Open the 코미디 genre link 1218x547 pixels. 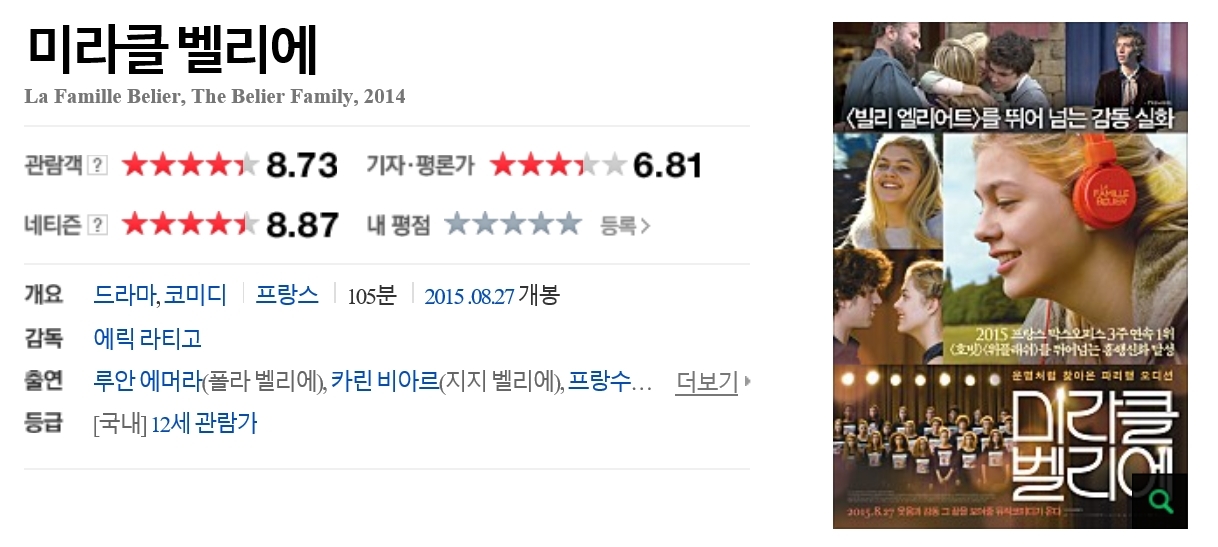pos(196,295)
